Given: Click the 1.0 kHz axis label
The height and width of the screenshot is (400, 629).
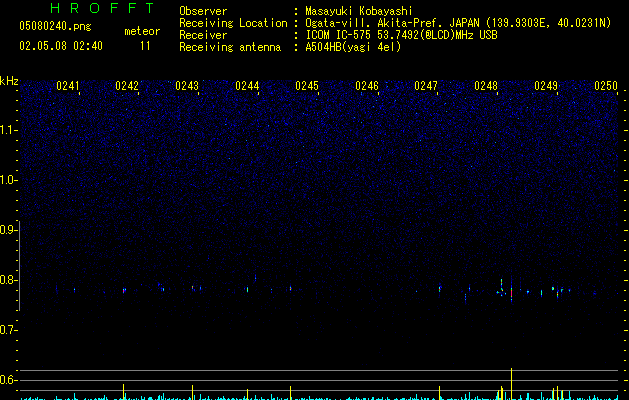Looking at the screenshot, I should point(8,180).
